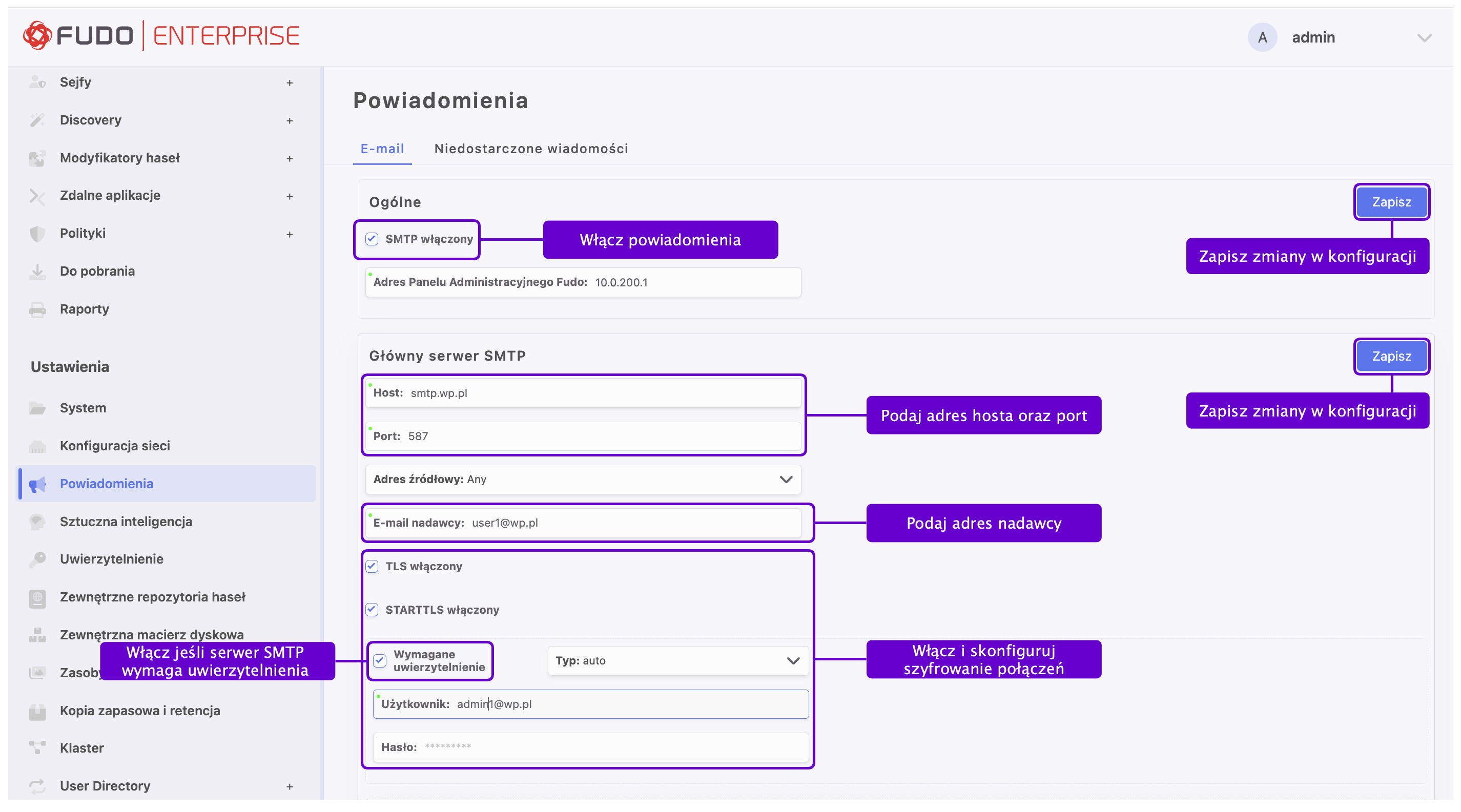This screenshot has width=1461, height=812.
Task: Click the Uwierzytelnienie key icon
Action: [37, 559]
